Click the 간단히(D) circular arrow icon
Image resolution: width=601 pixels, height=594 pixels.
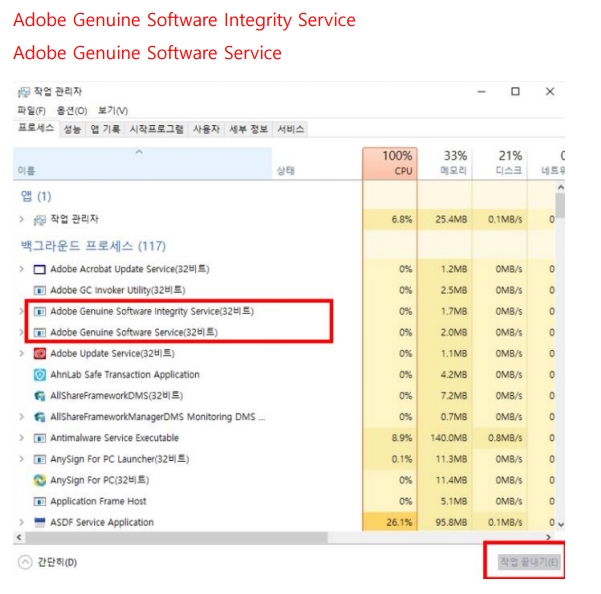25,563
